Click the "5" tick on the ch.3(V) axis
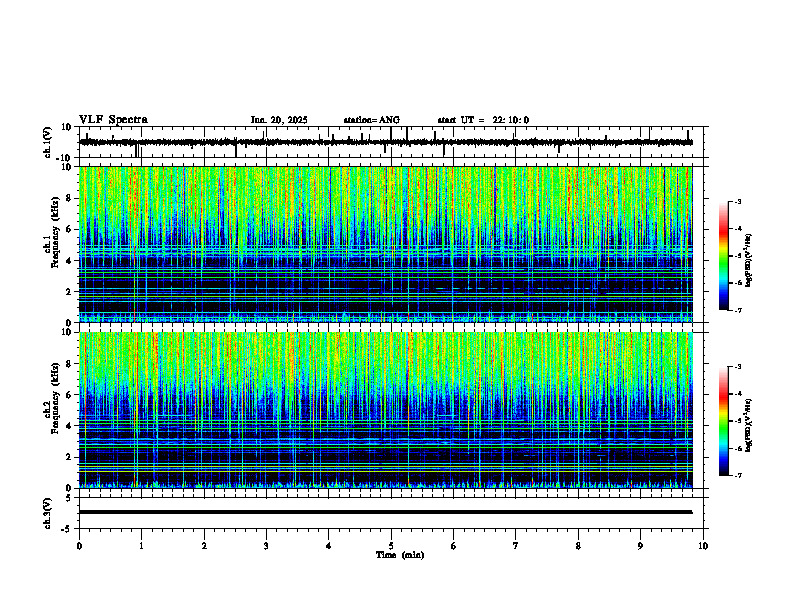The image size is (792, 612). (69, 498)
